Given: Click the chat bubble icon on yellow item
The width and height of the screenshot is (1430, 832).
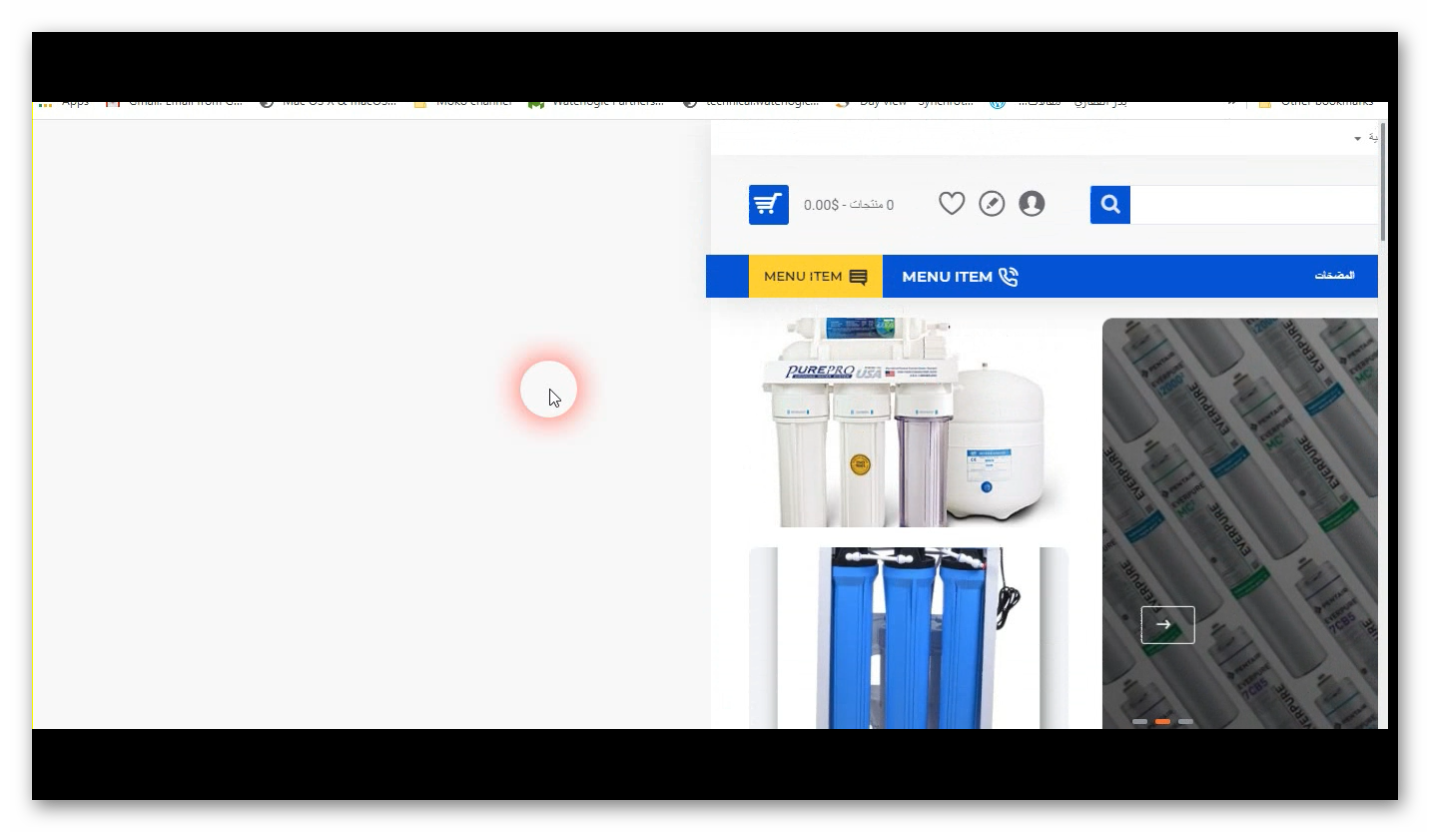Looking at the screenshot, I should [x=858, y=277].
